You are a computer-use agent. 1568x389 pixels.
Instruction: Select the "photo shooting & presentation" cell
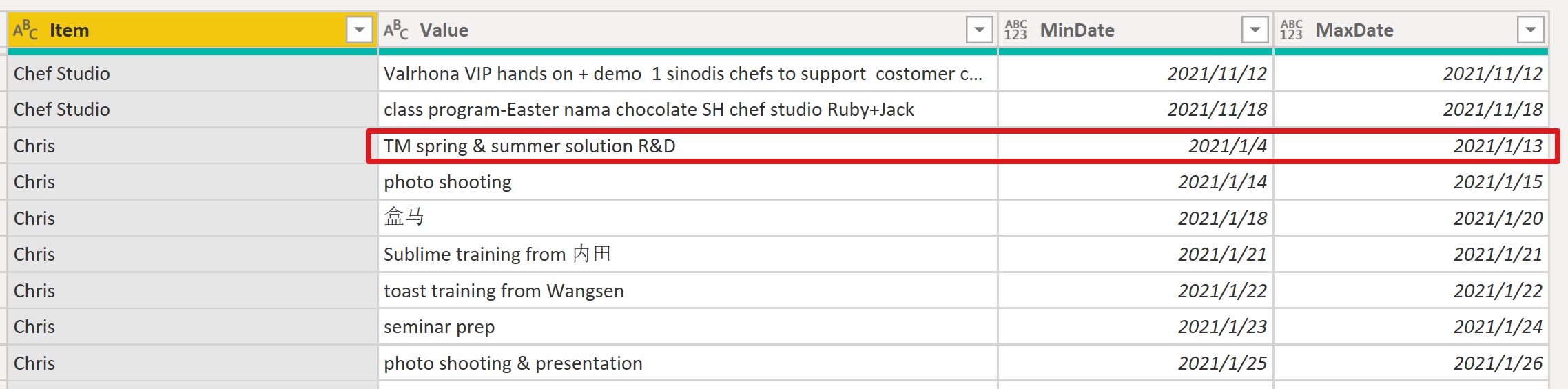(513, 363)
